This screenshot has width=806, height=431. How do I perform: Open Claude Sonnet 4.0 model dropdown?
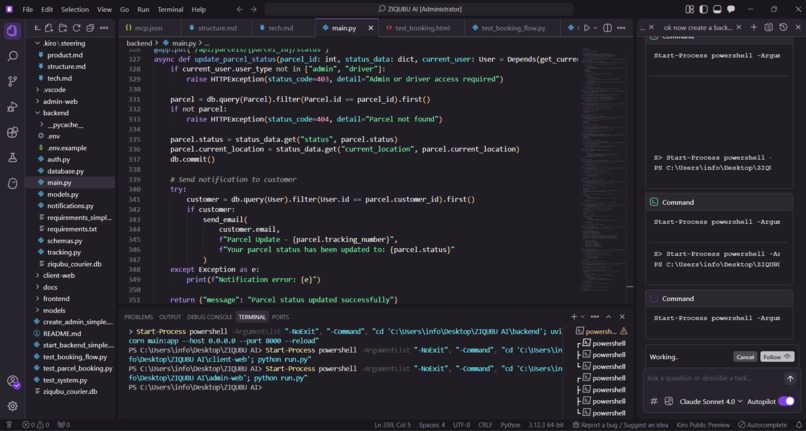(x=711, y=401)
